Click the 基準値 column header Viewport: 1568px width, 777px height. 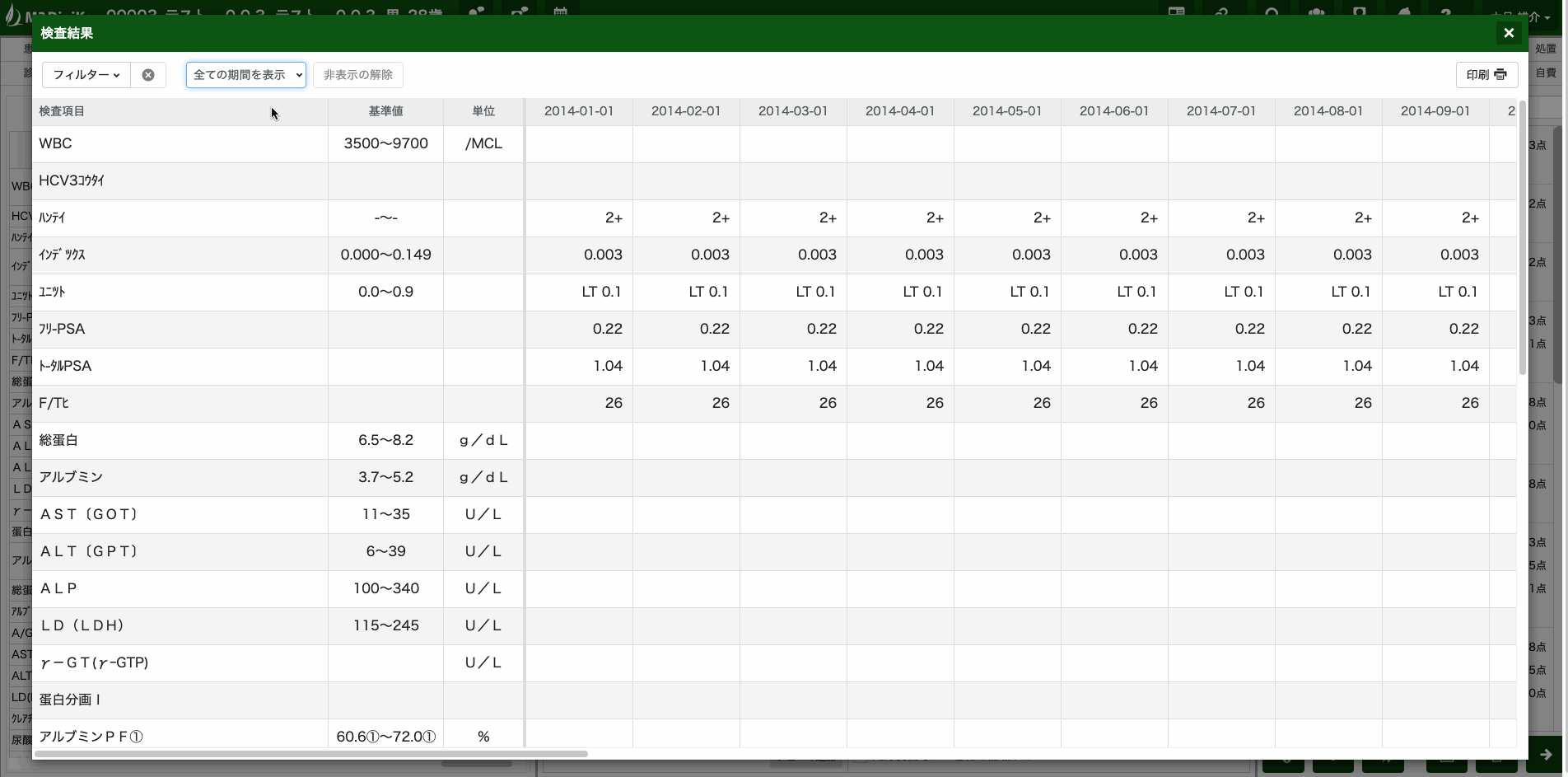point(385,111)
